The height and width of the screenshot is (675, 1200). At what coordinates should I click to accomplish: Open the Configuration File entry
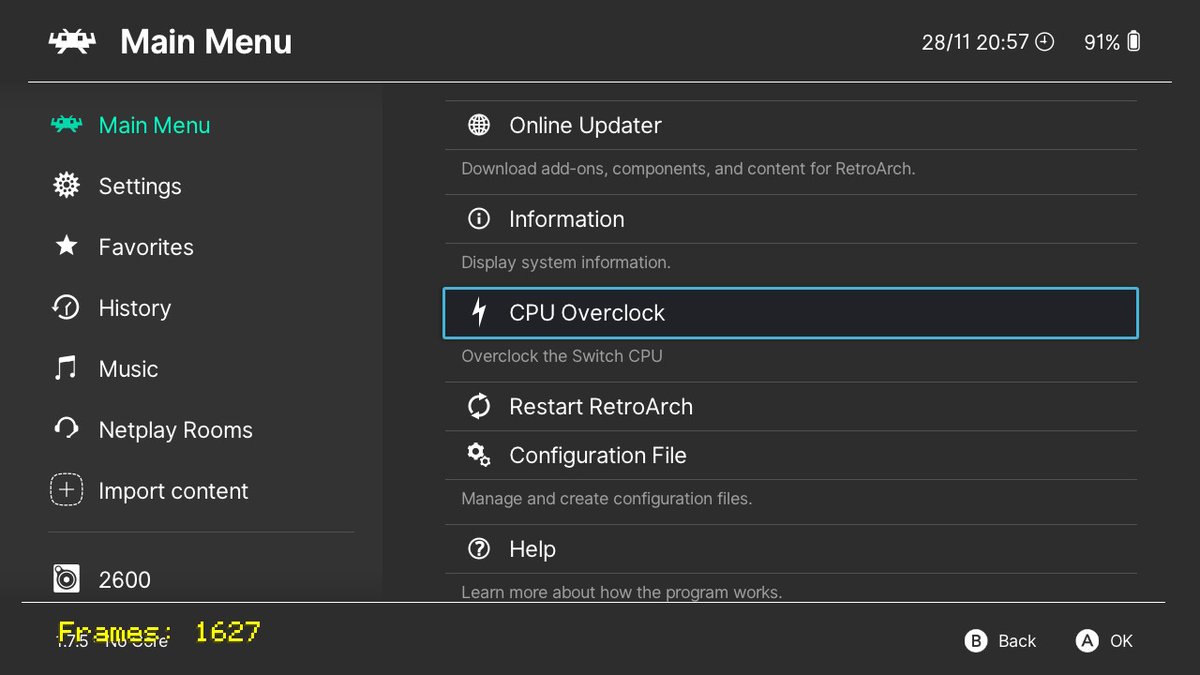click(x=791, y=455)
